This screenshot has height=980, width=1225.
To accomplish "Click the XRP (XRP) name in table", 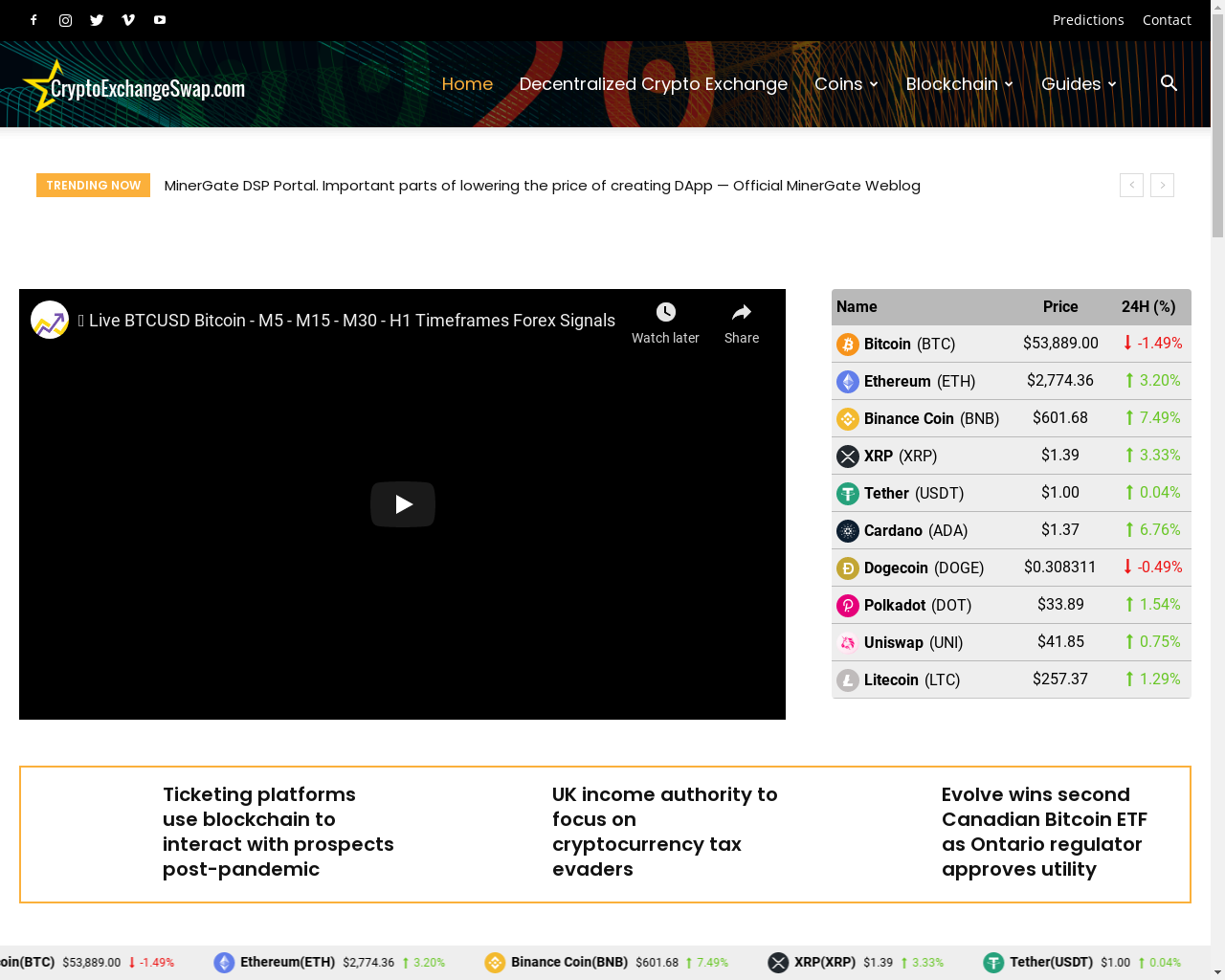I will 901,456.
